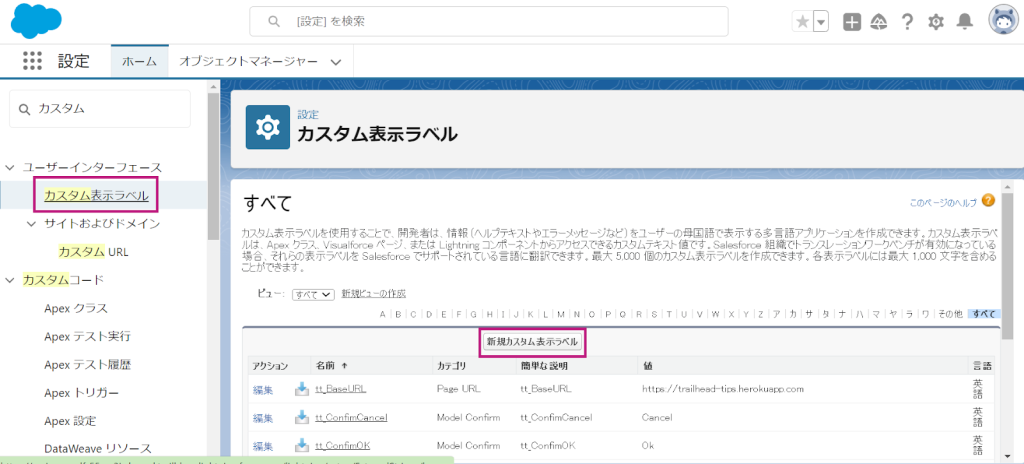Filter list by letter T
This screenshot has height=464, width=1024.
[x=668, y=314]
